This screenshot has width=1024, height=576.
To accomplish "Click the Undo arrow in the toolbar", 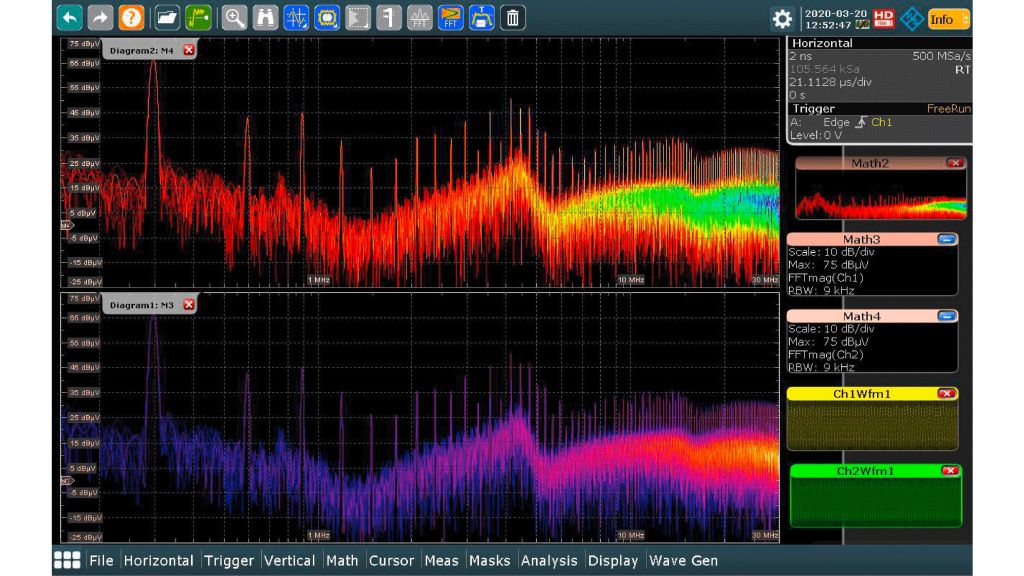I will pos(70,17).
